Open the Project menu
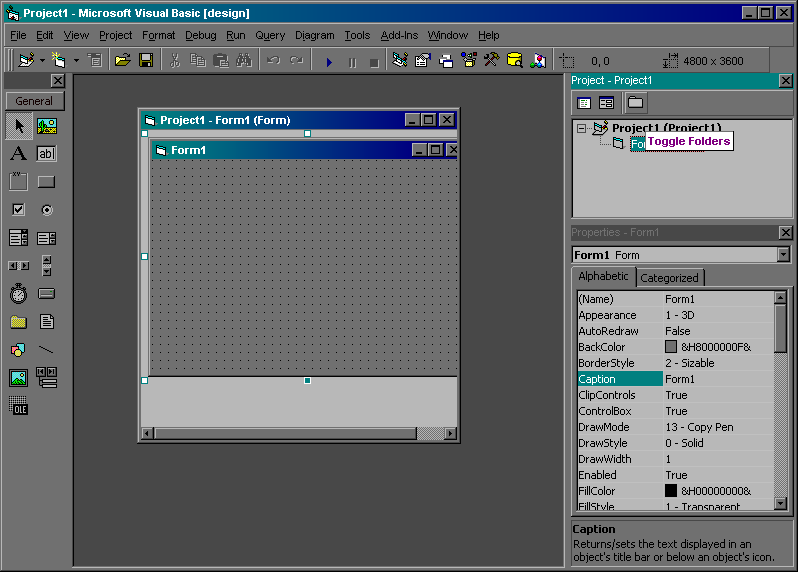Image resolution: width=798 pixels, height=572 pixels. coord(116,35)
